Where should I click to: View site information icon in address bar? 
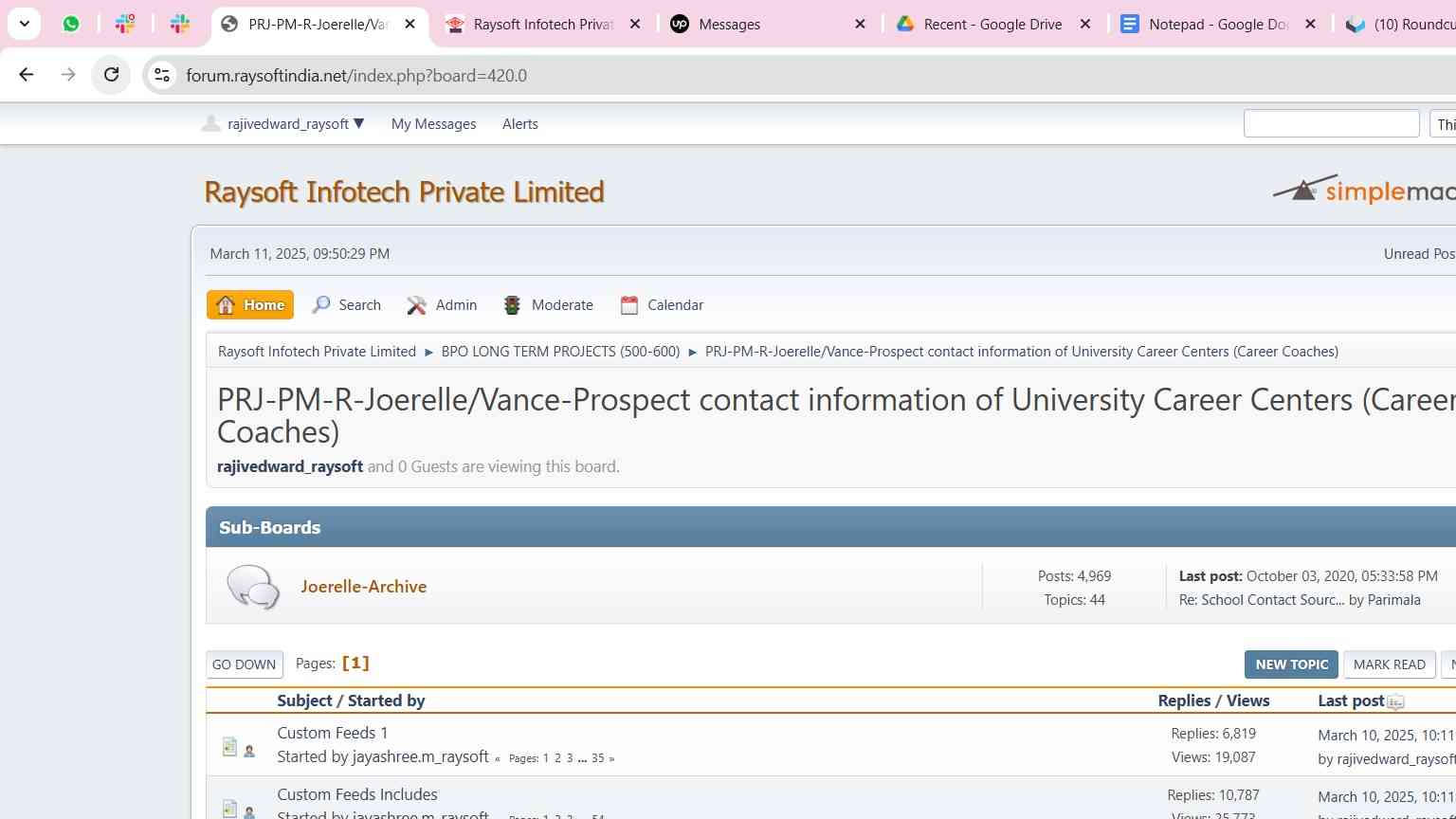pos(162,75)
